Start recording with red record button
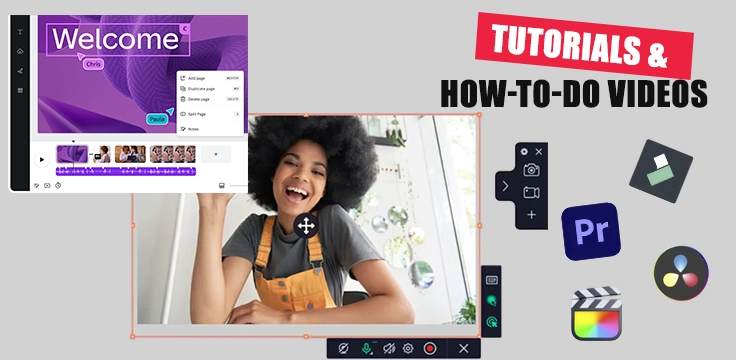This screenshot has width=736, height=360. tap(430, 348)
